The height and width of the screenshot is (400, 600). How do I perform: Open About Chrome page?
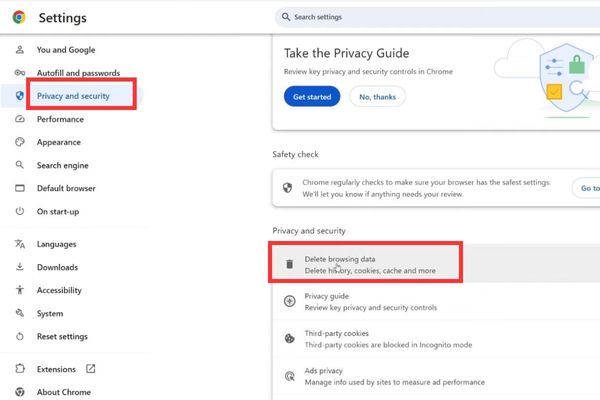pos(64,392)
